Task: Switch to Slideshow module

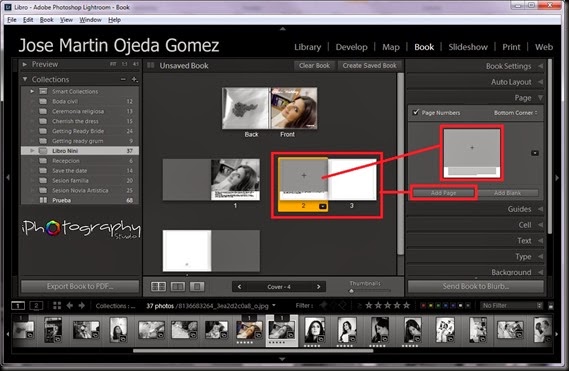Action: coord(468,47)
